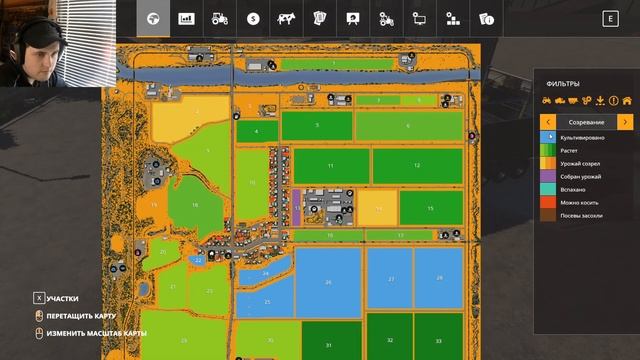Image resolution: width=640 pixels, height=360 pixels.
Task: Click the brown Посевы засохли swatch
Action: [548, 216]
